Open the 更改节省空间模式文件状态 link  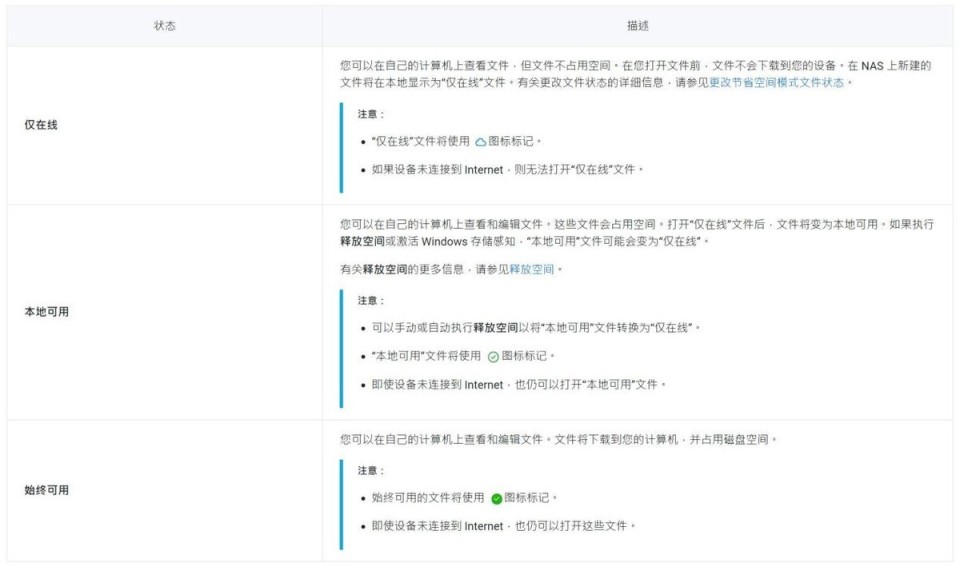[776, 82]
